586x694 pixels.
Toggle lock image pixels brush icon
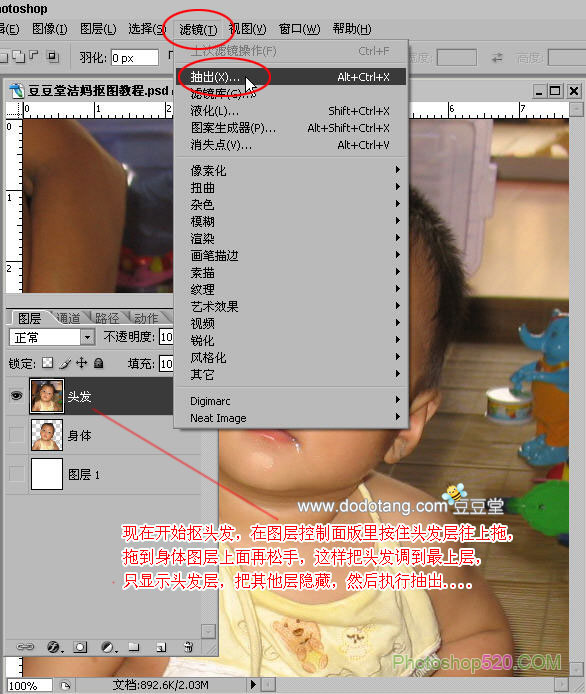click(65, 364)
